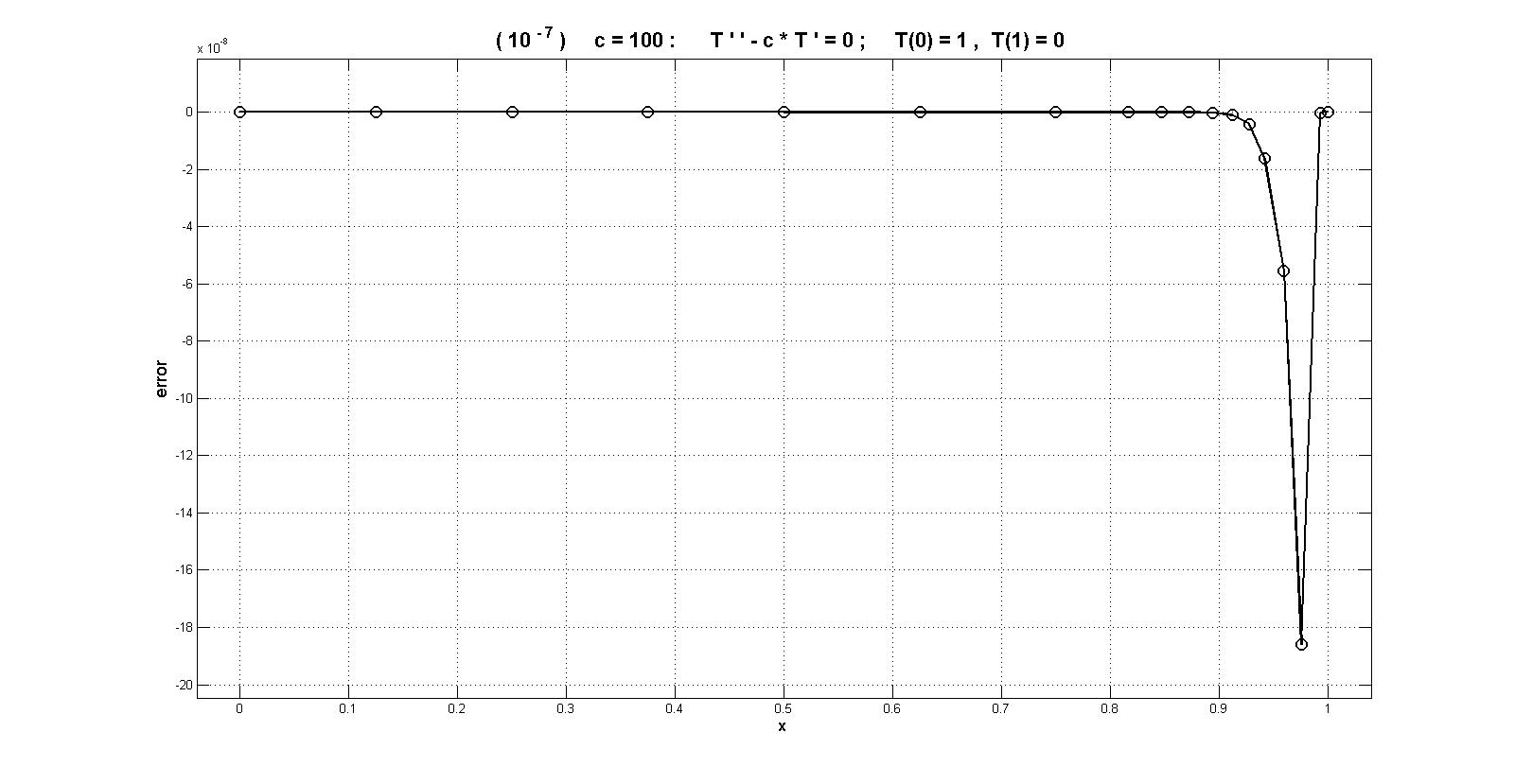Click the data marker at x = 0.375
Image resolution: width=1515 pixels, height=784 pixels.
pyautogui.click(x=647, y=112)
